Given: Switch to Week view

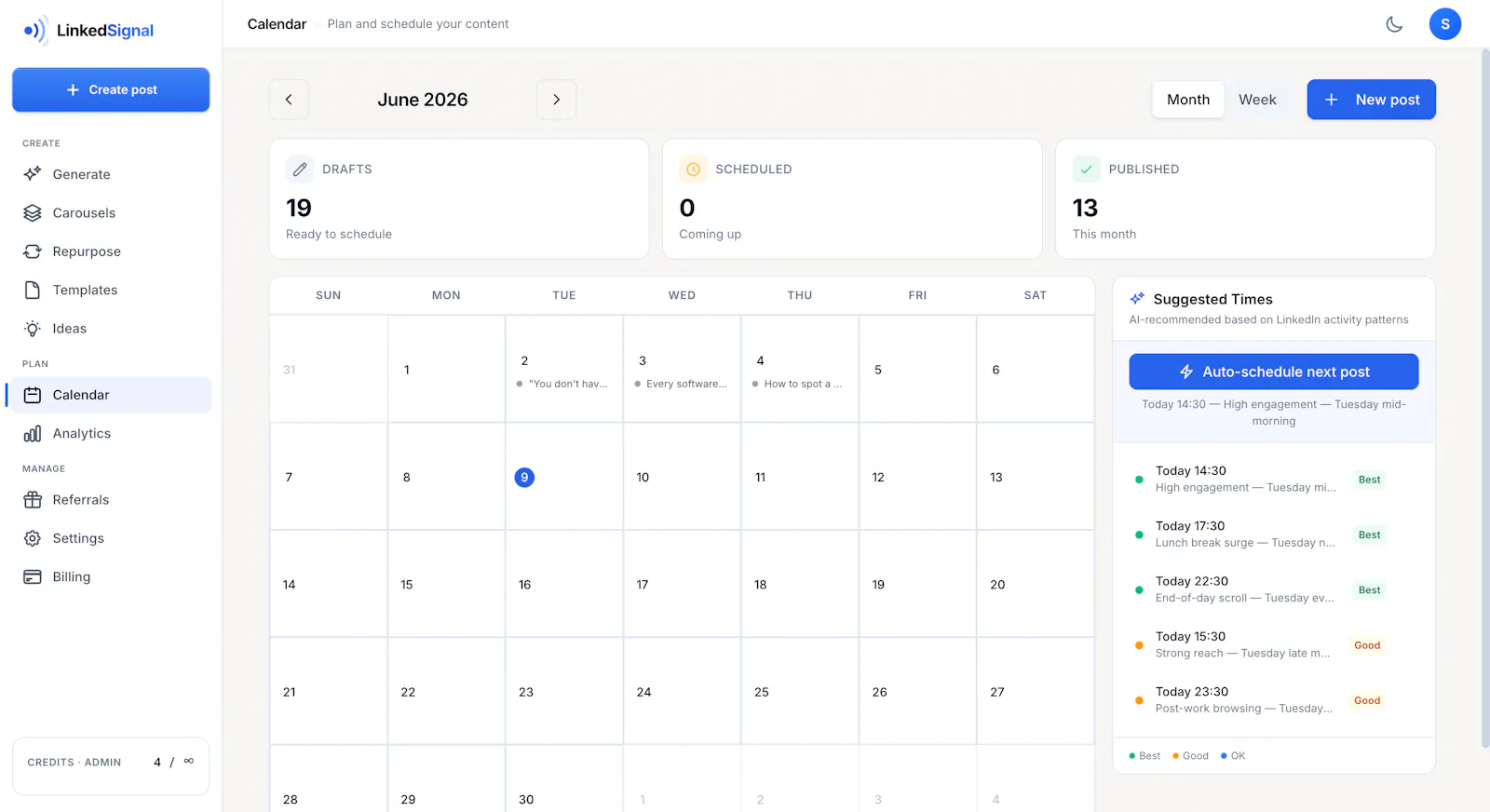Looking at the screenshot, I should coord(1257,100).
